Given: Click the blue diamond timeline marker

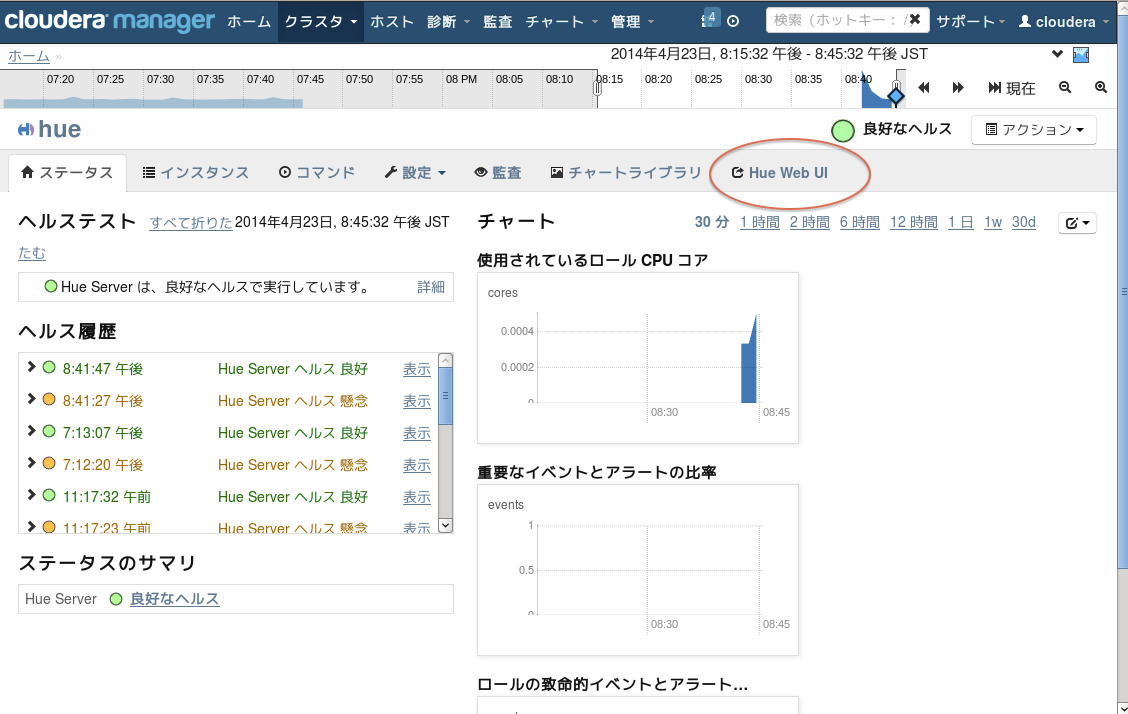Looking at the screenshot, I should point(896,96).
